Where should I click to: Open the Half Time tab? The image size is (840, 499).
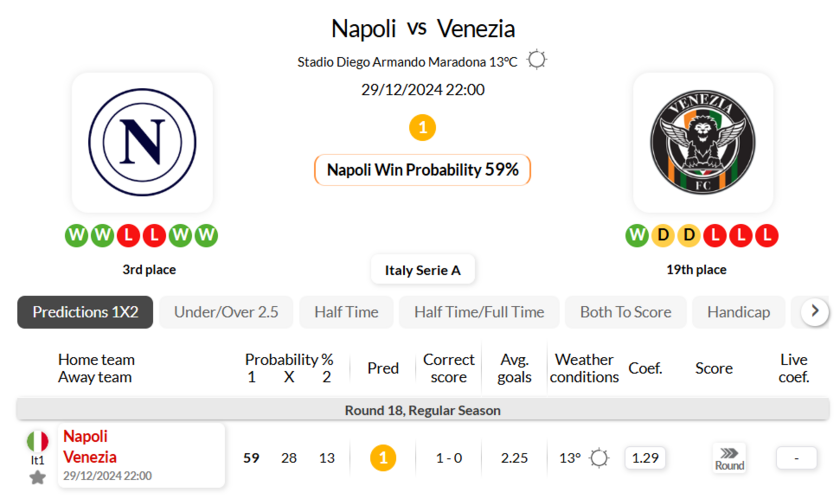[x=346, y=312]
